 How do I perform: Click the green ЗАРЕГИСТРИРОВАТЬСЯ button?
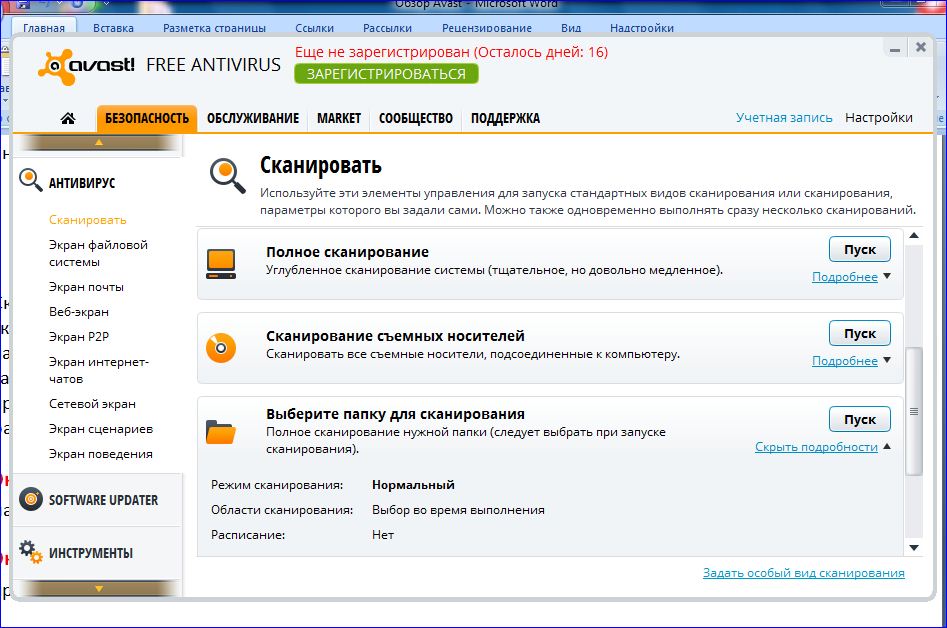[x=387, y=74]
